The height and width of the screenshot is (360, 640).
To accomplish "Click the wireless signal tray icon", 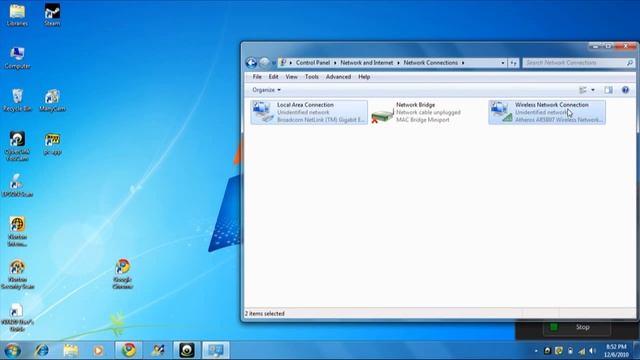I will [x=582, y=351].
